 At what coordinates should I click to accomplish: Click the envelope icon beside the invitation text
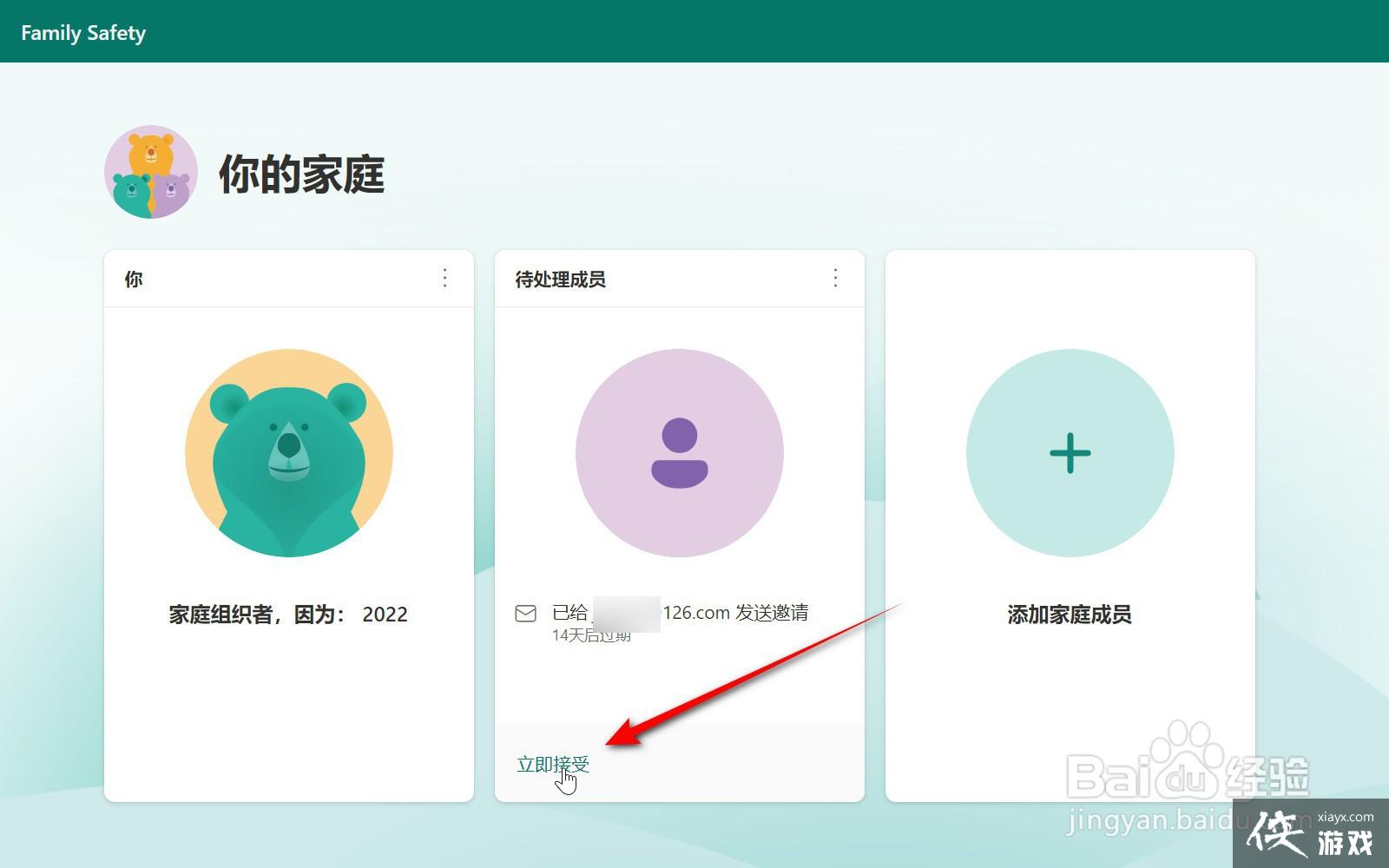525,614
